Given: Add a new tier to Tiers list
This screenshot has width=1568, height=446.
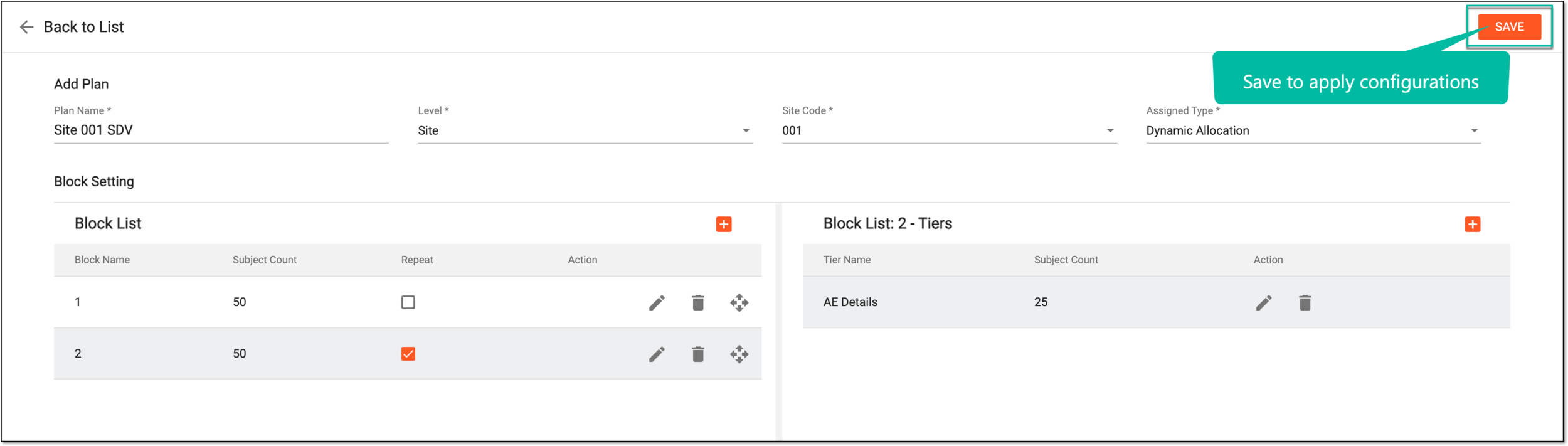Looking at the screenshot, I should (x=1473, y=225).
